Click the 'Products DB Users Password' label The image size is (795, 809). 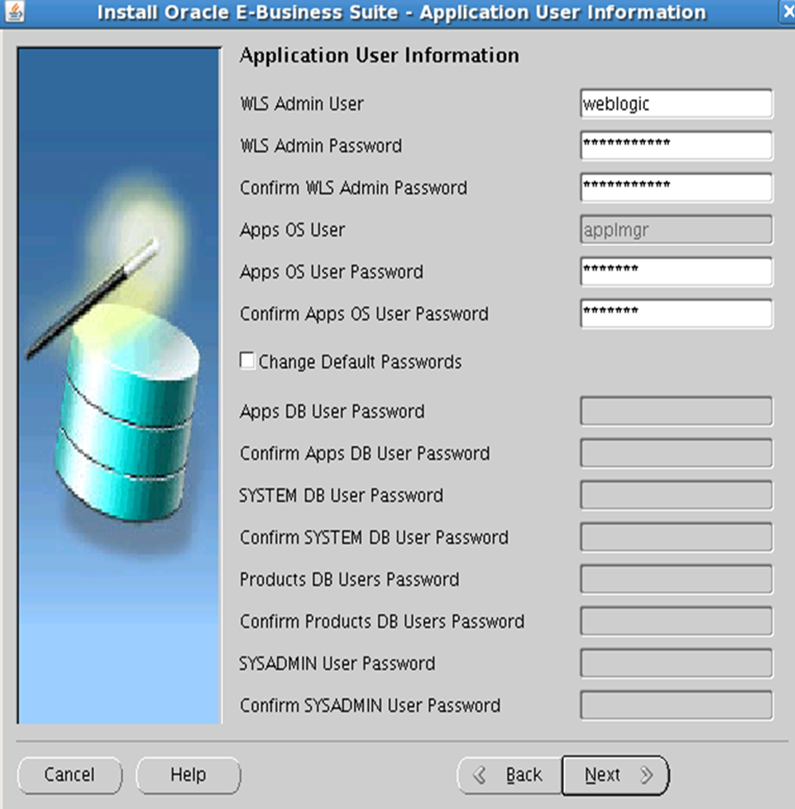349,579
